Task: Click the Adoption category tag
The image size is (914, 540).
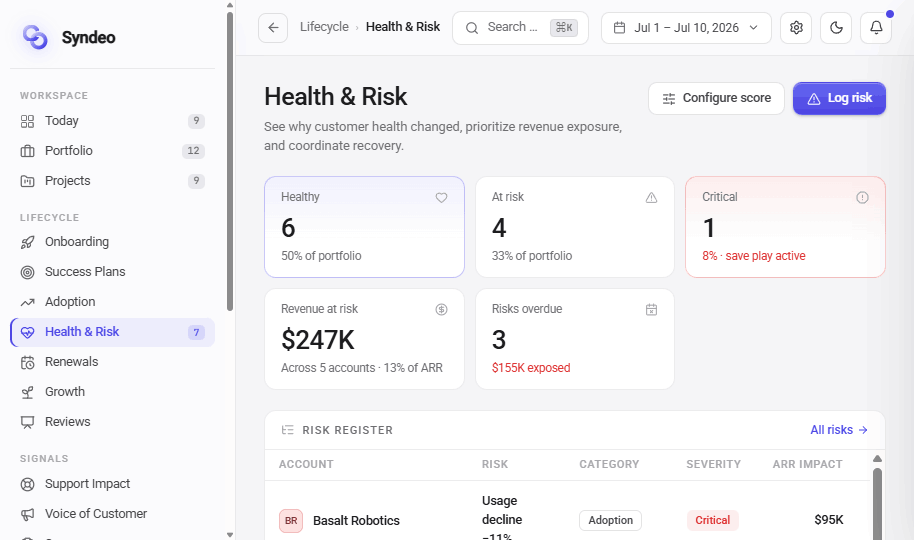Action: (610, 520)
